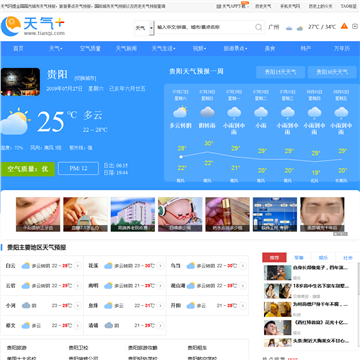Expand the 天气APP下载 top menu
The height and width of the screenshot is (360, 360).
point(233,6)
